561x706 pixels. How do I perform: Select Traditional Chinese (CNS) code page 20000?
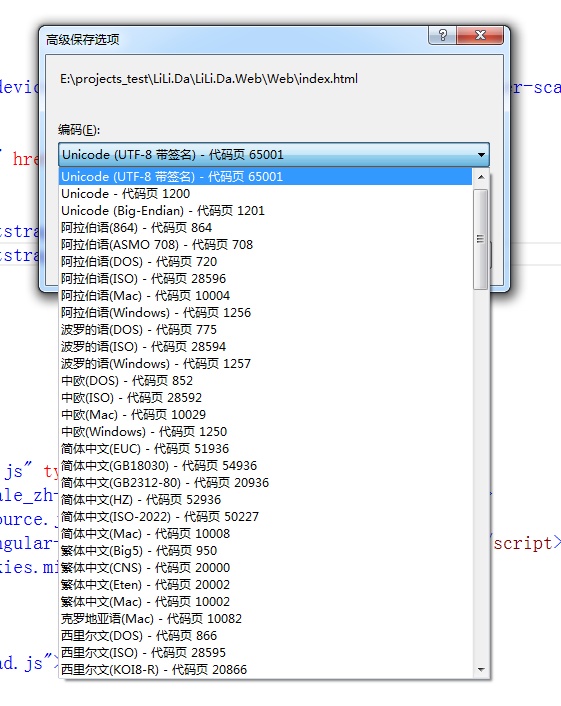(x=266, y=568)
